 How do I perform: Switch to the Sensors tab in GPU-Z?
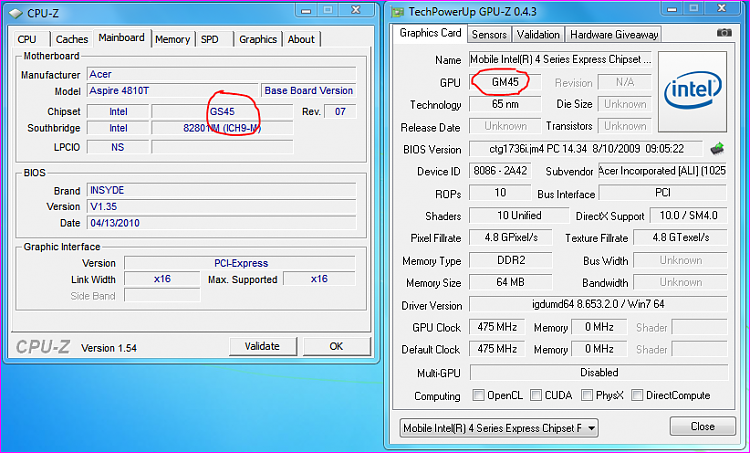pos(489,34)
